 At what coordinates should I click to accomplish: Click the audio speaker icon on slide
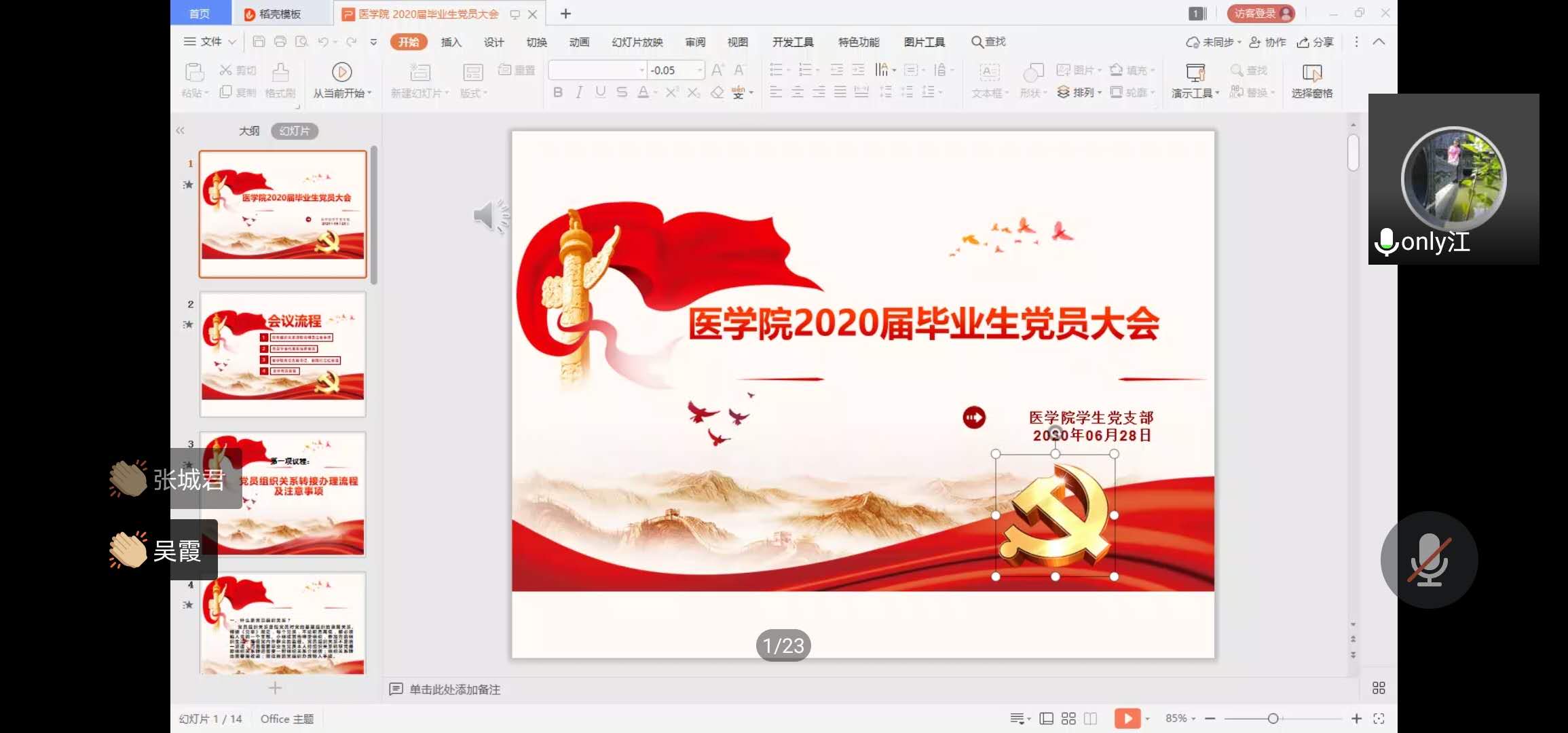tap(491, 216)
